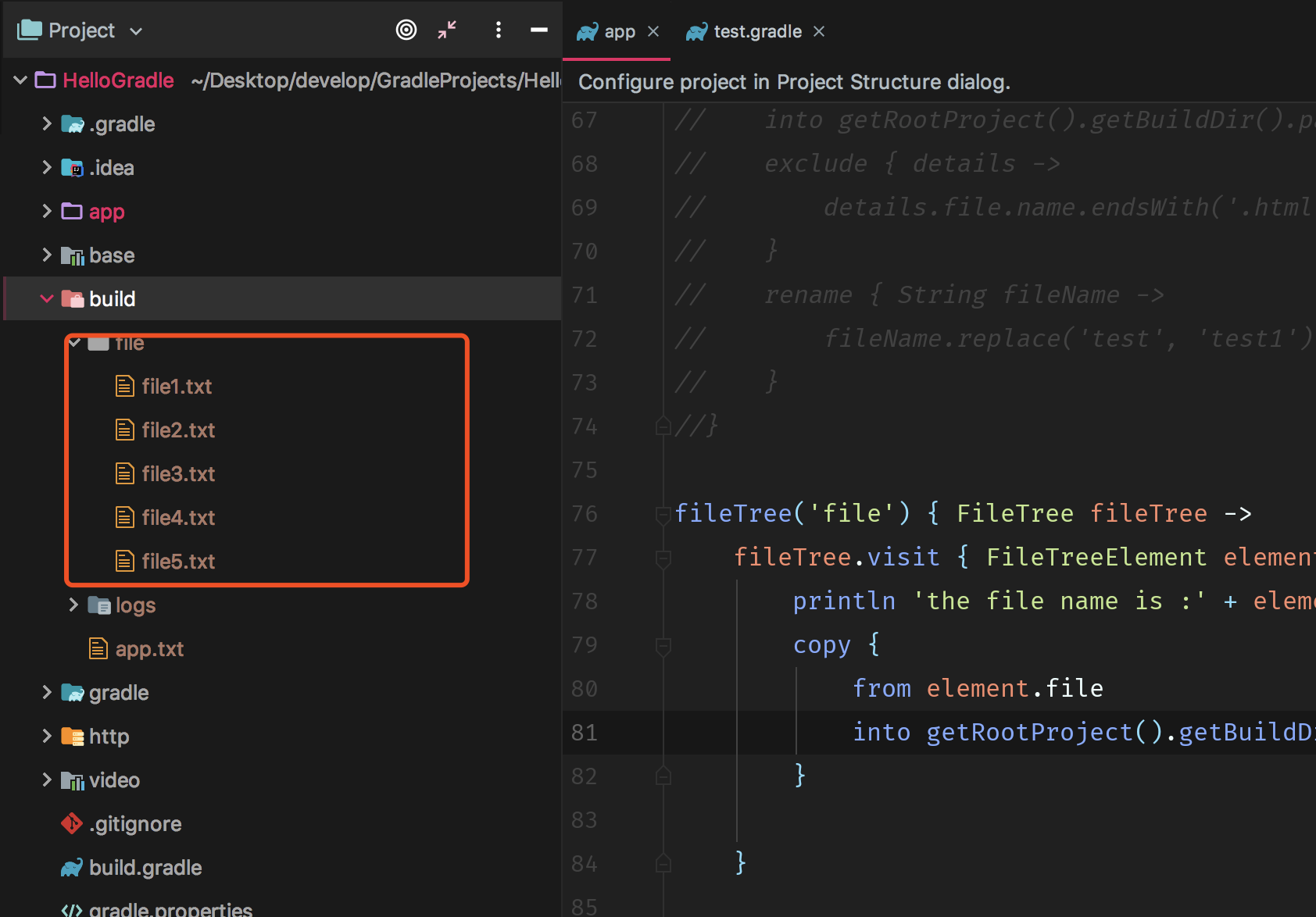Image resolution: width=1316 pixels, height=917 pixels.
Task: Click the fold end marker at line 82
Action: (663, 776)
